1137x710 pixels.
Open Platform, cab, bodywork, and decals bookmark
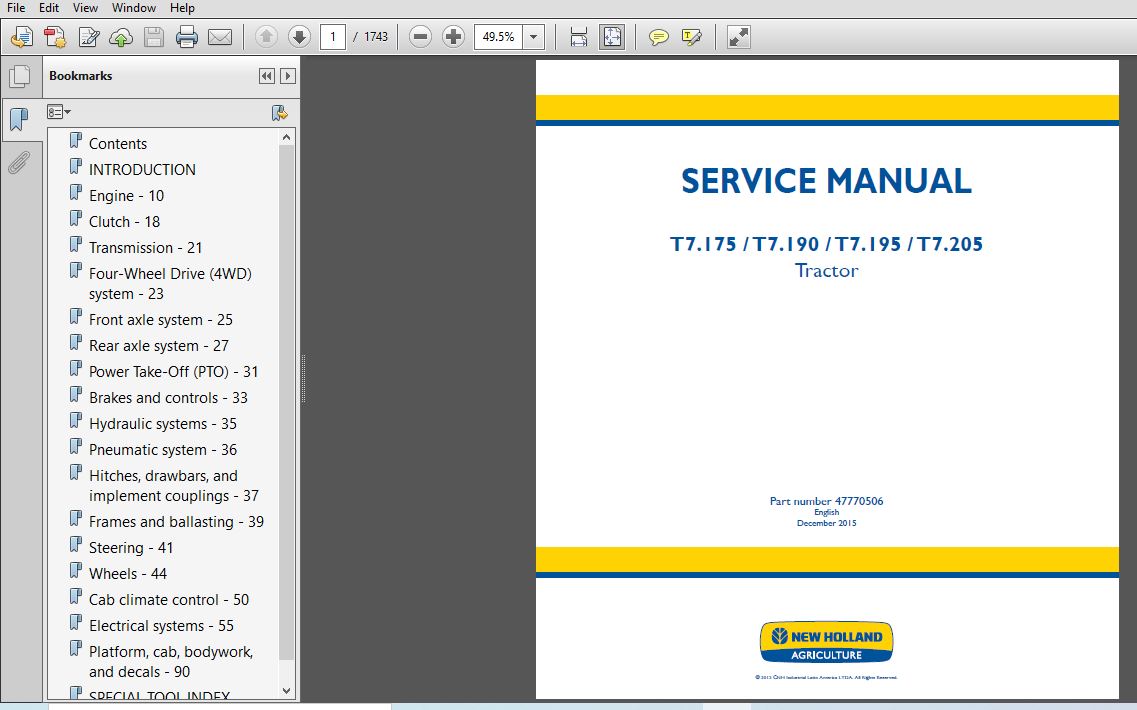click(170, 662)
